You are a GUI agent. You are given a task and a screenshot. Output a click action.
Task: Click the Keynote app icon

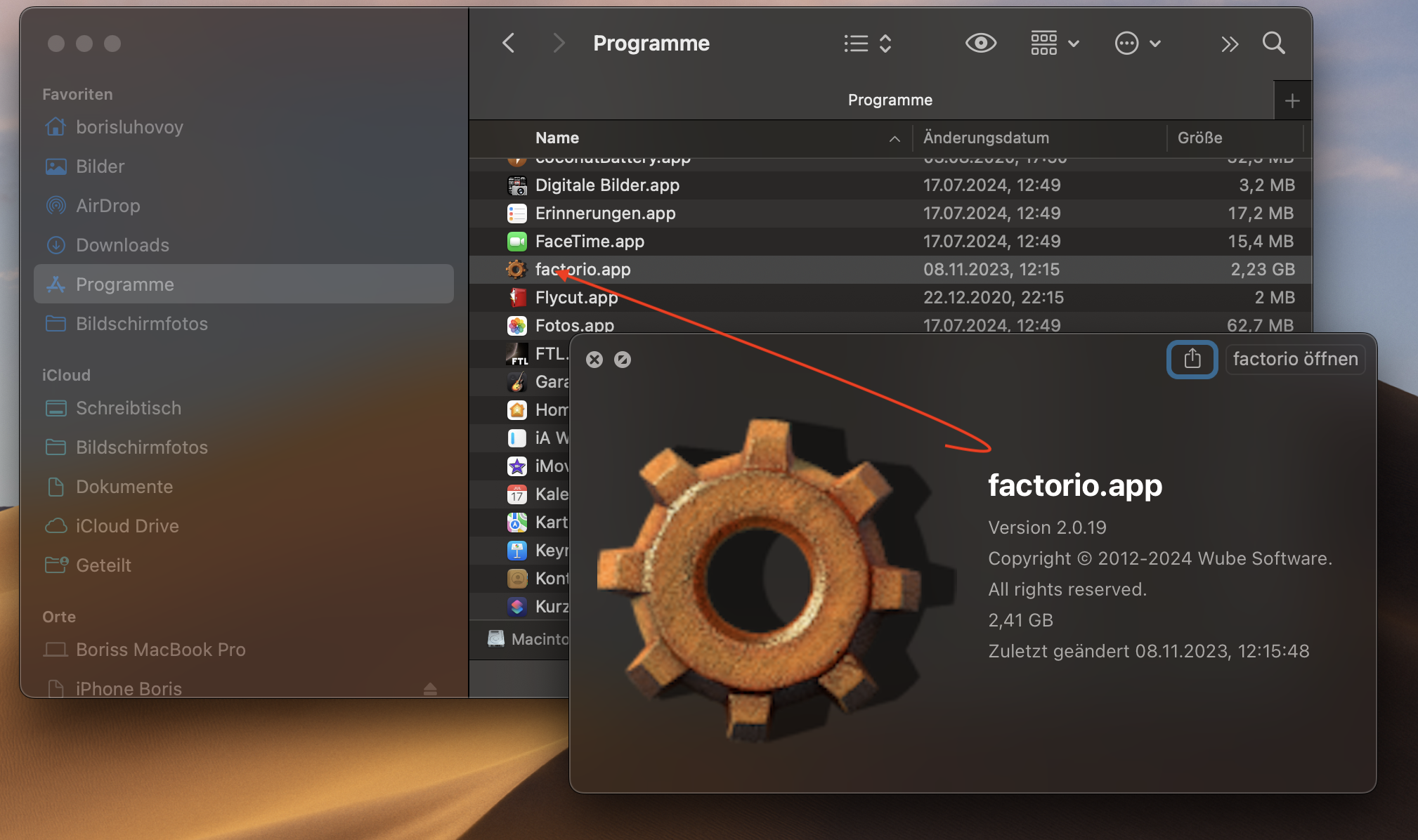point(517,551)
